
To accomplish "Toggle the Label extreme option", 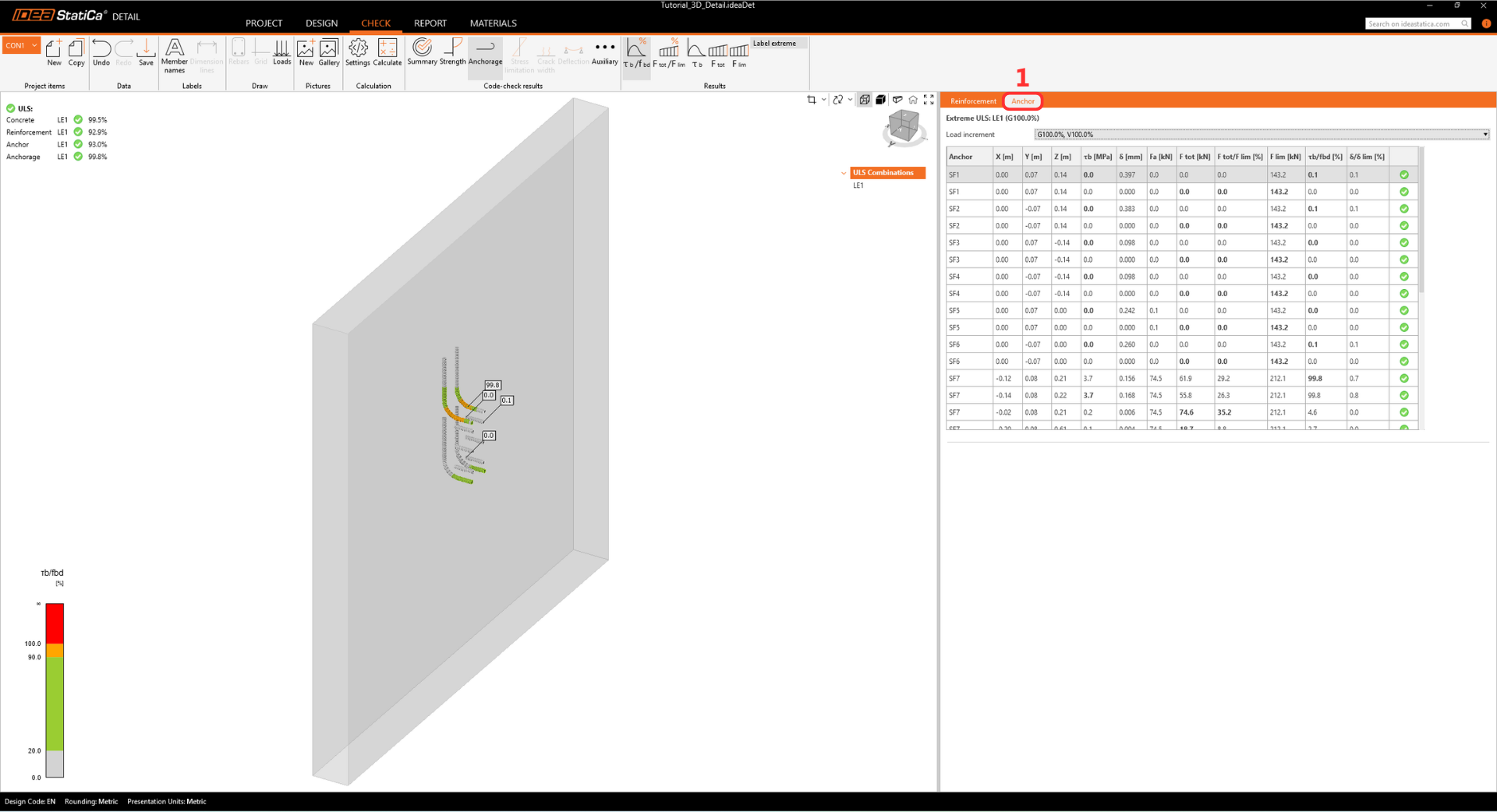I will point(774,44).
